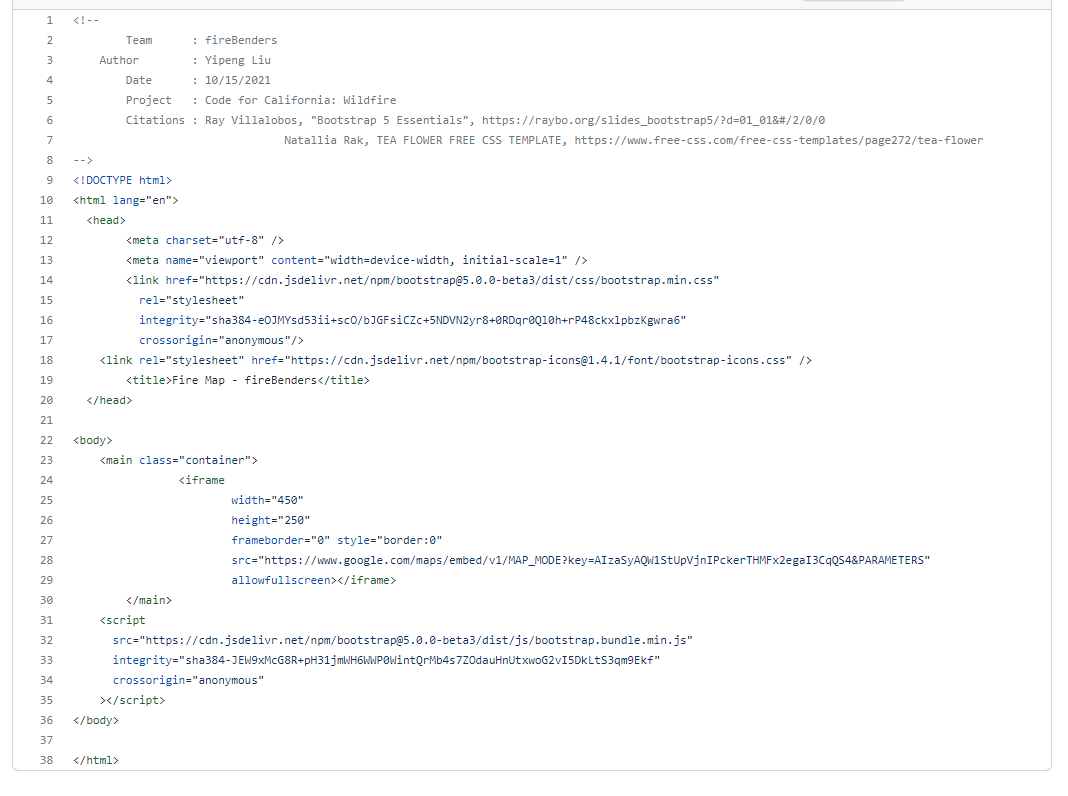Click crossorigin="anonymous" on line 34

pyautogui.click(x=189, y=680)
